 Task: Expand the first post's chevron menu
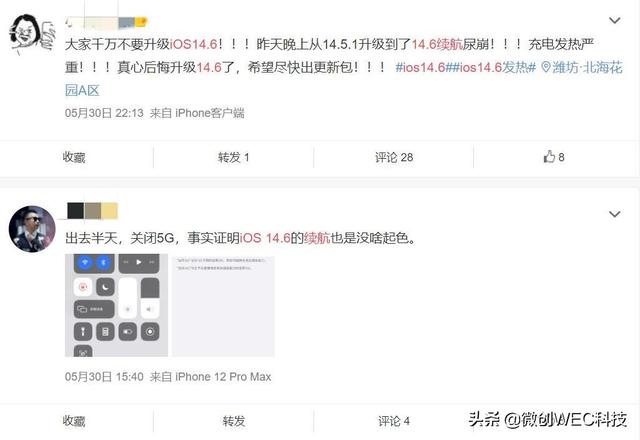coord(615,20)
